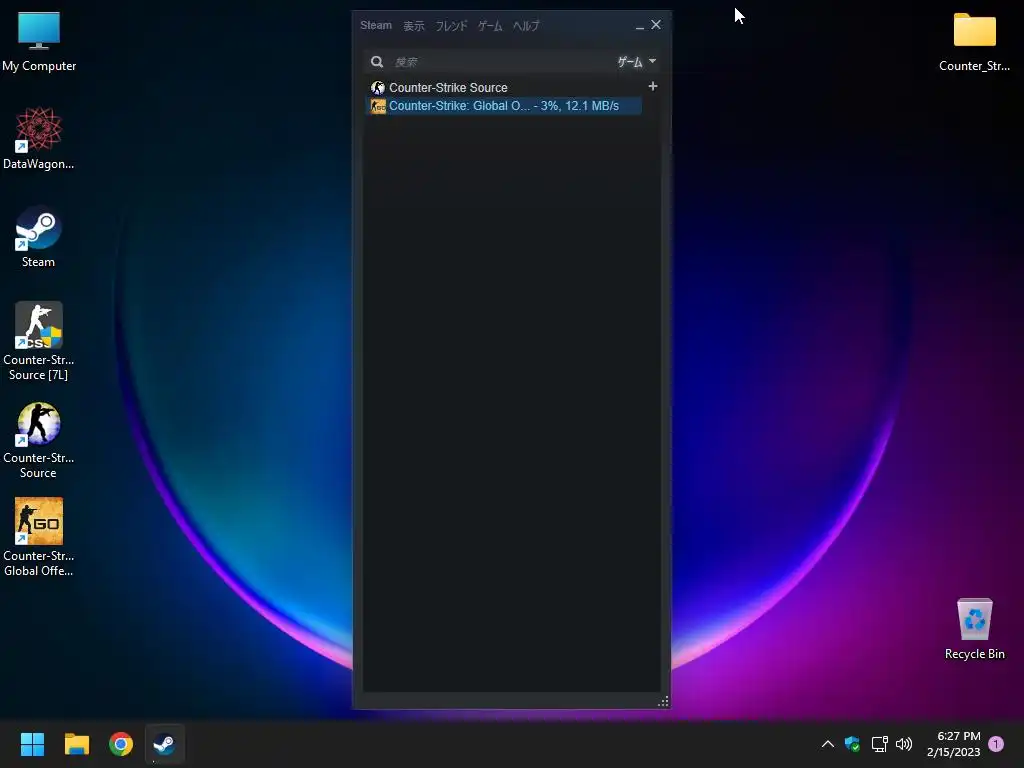Click the plus add button in Steam list

(652, 86)
